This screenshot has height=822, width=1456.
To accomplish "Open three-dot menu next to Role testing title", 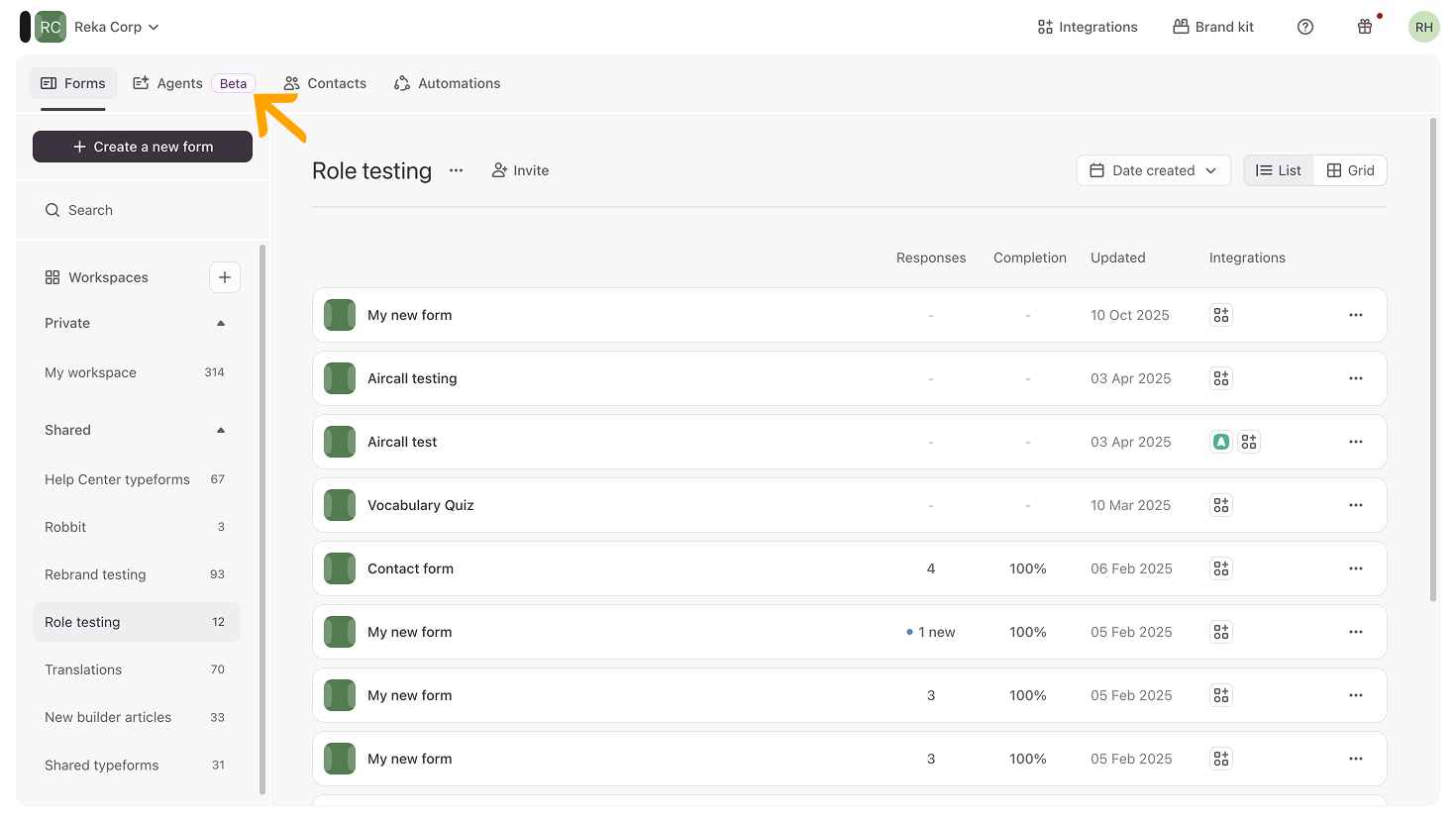I will click(x=456, y=170).
